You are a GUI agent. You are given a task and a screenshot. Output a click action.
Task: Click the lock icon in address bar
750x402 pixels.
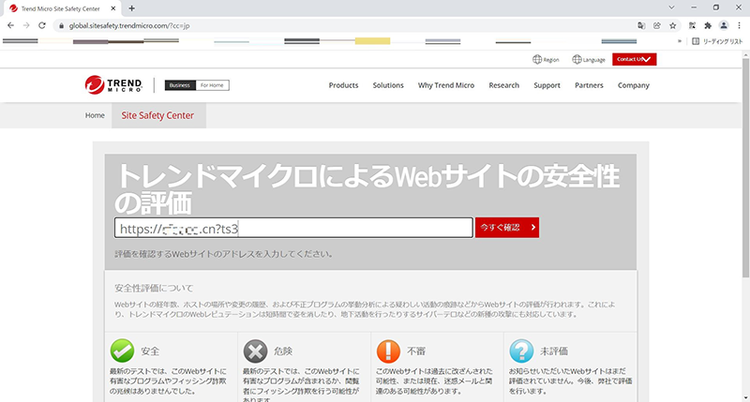(x=61, y=26)
